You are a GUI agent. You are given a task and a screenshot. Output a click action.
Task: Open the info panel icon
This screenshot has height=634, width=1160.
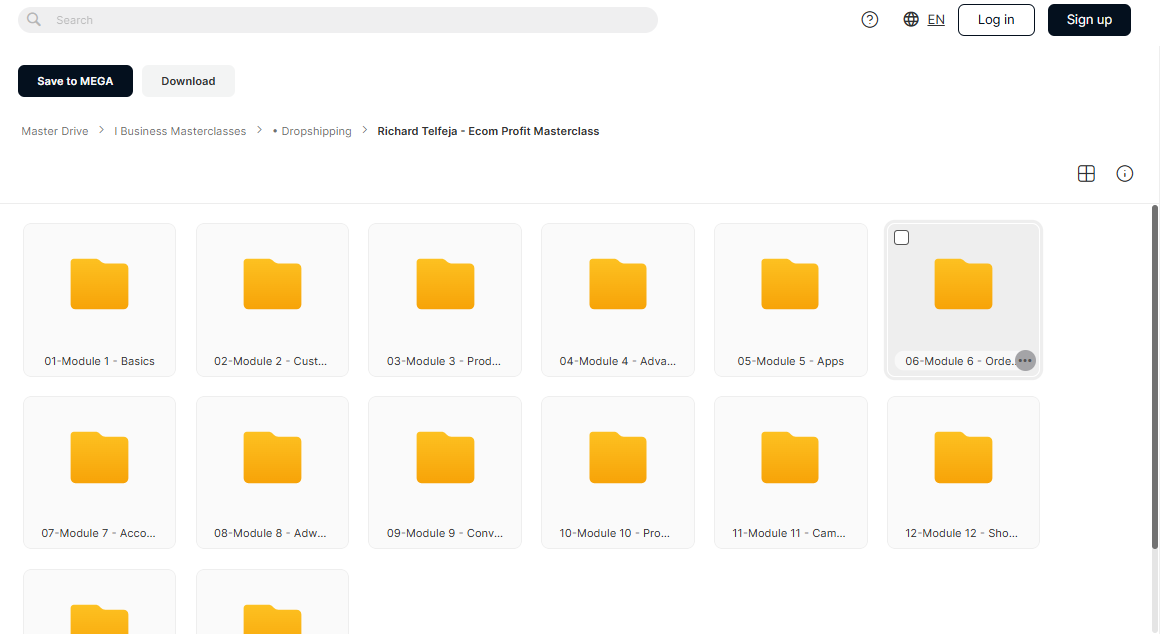[x=1124, y=174]
